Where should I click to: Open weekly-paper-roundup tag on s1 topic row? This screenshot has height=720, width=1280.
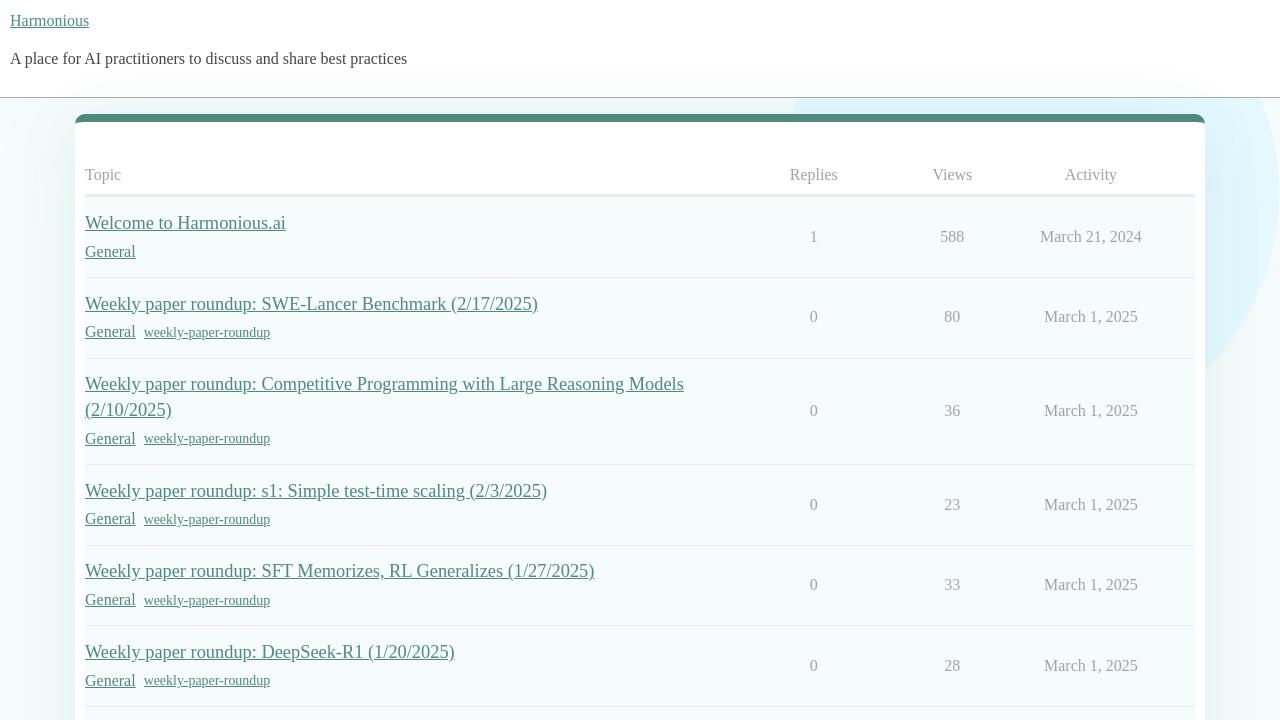click(207, 518)
